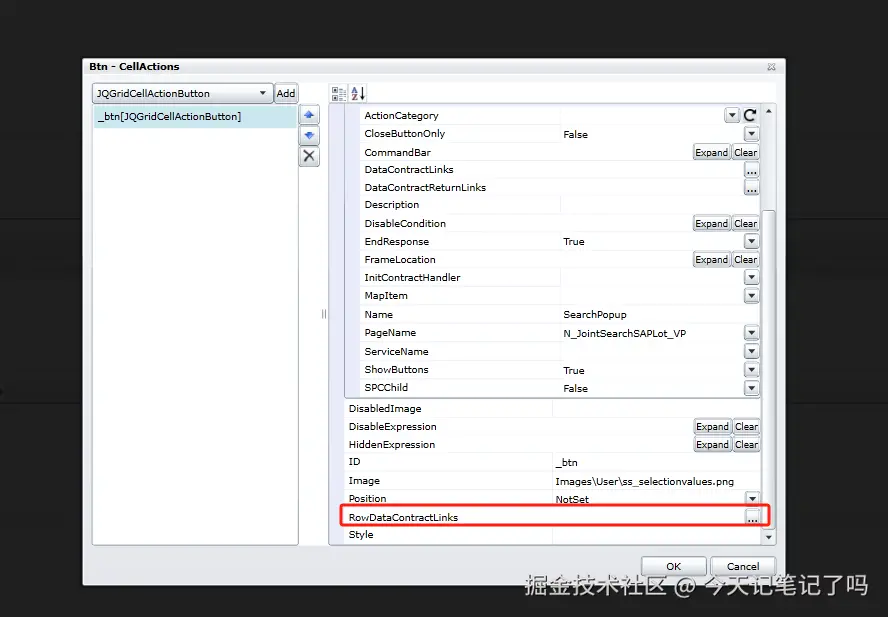Open DataContractReturnLinks ellipsis editor

pyautogui.click(x=752, y=188)
